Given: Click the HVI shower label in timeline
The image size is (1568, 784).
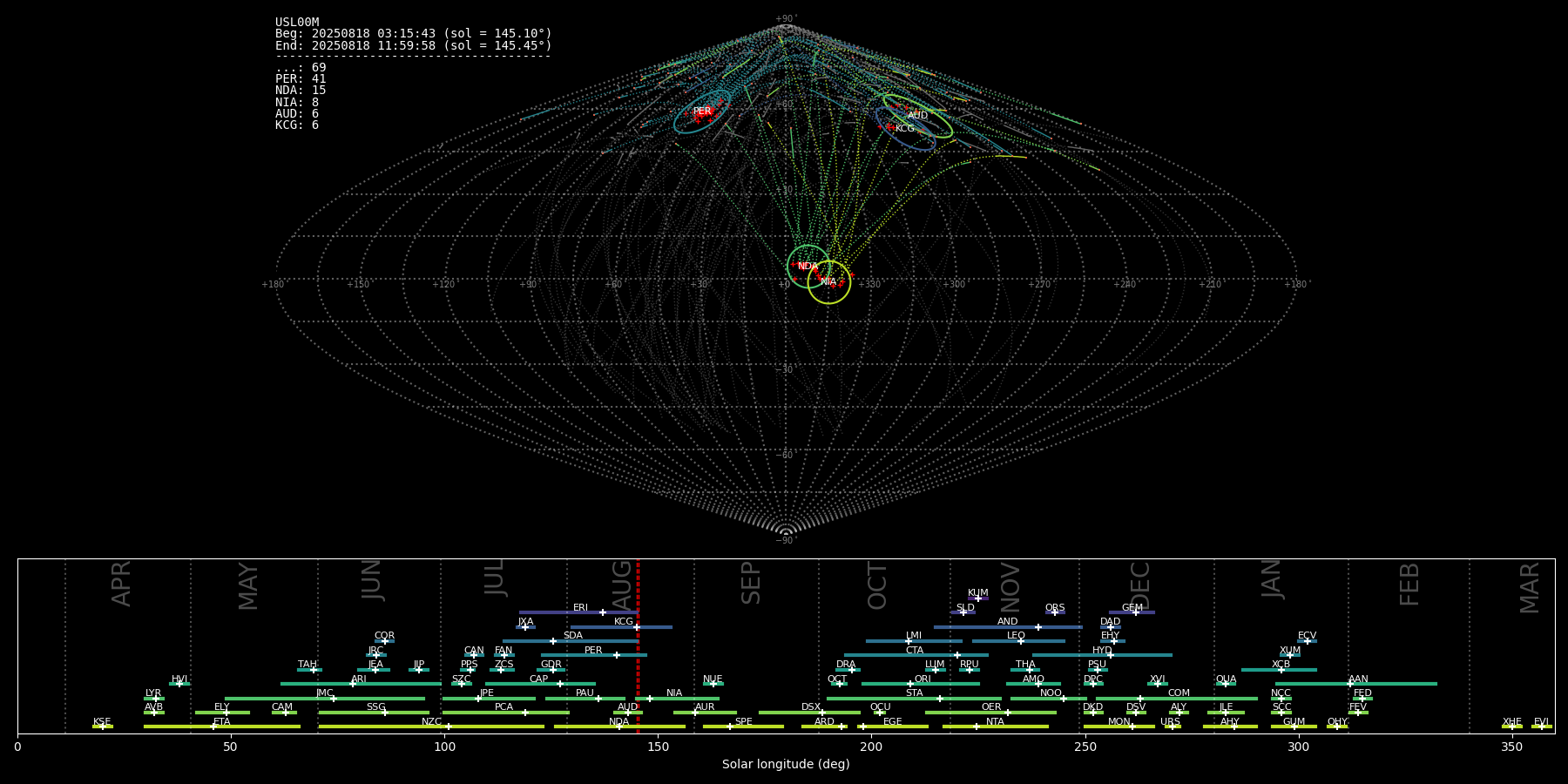Looking at the screenshot, I should point(179,679).
